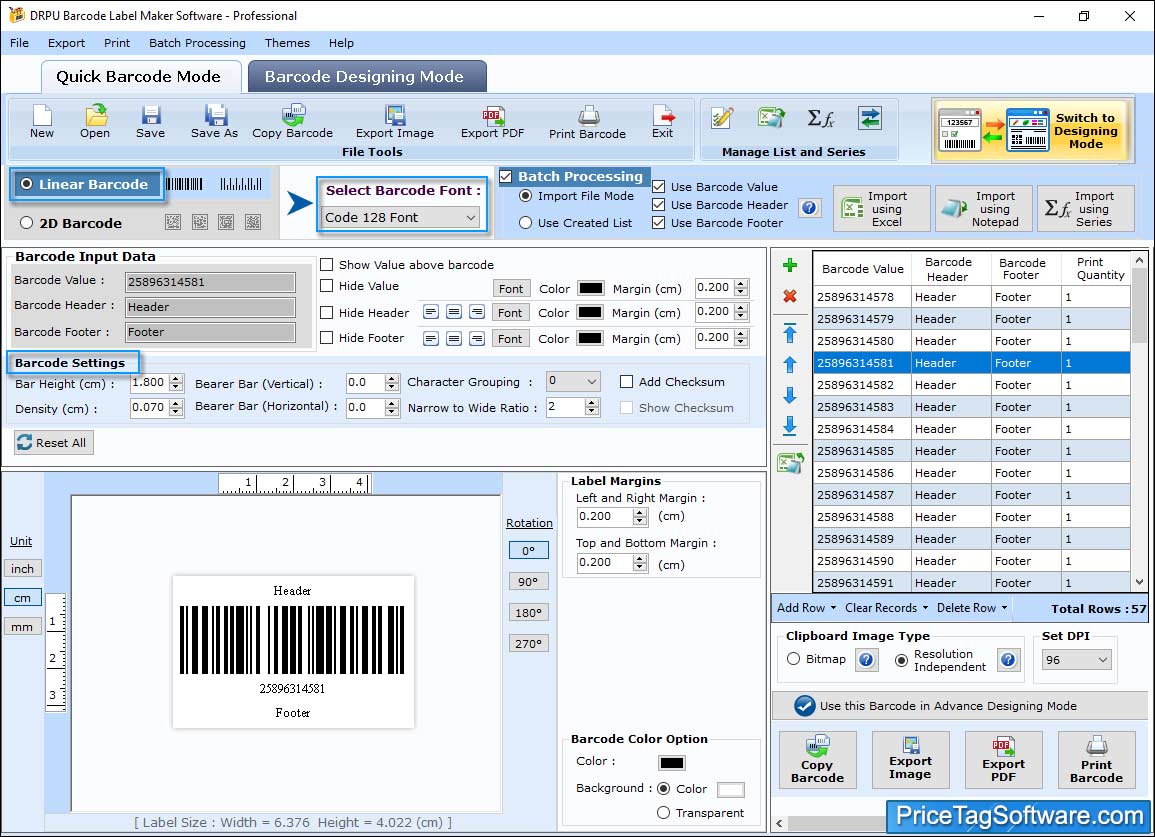The image size is (1155, 837).
Task: Click Switch to Designing Mode
Action: click(x=1033, y=130)
